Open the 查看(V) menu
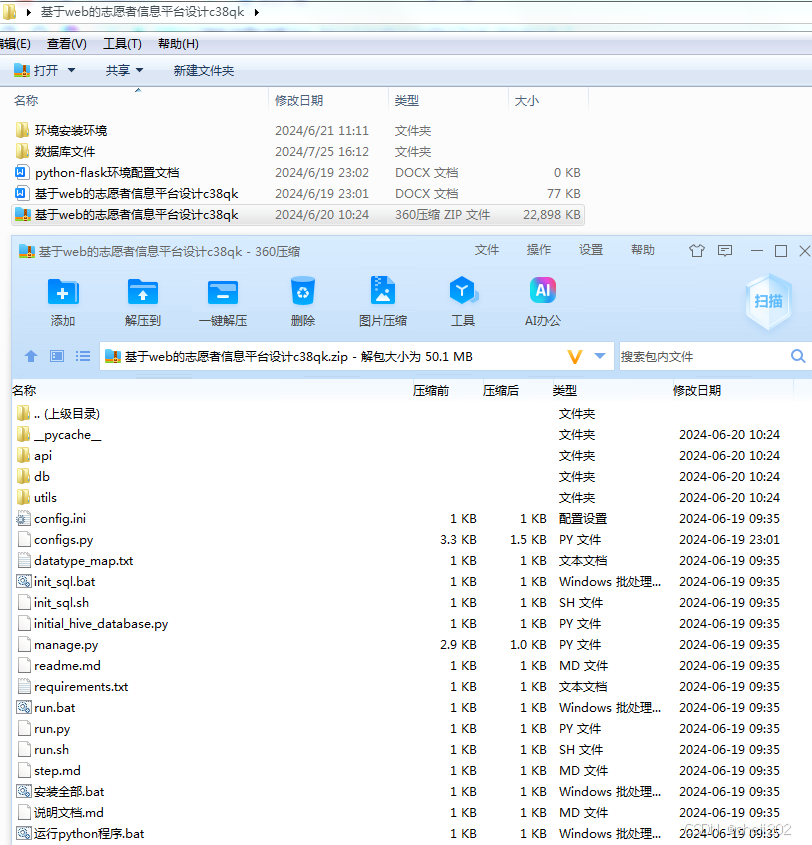 coord(64,44)
